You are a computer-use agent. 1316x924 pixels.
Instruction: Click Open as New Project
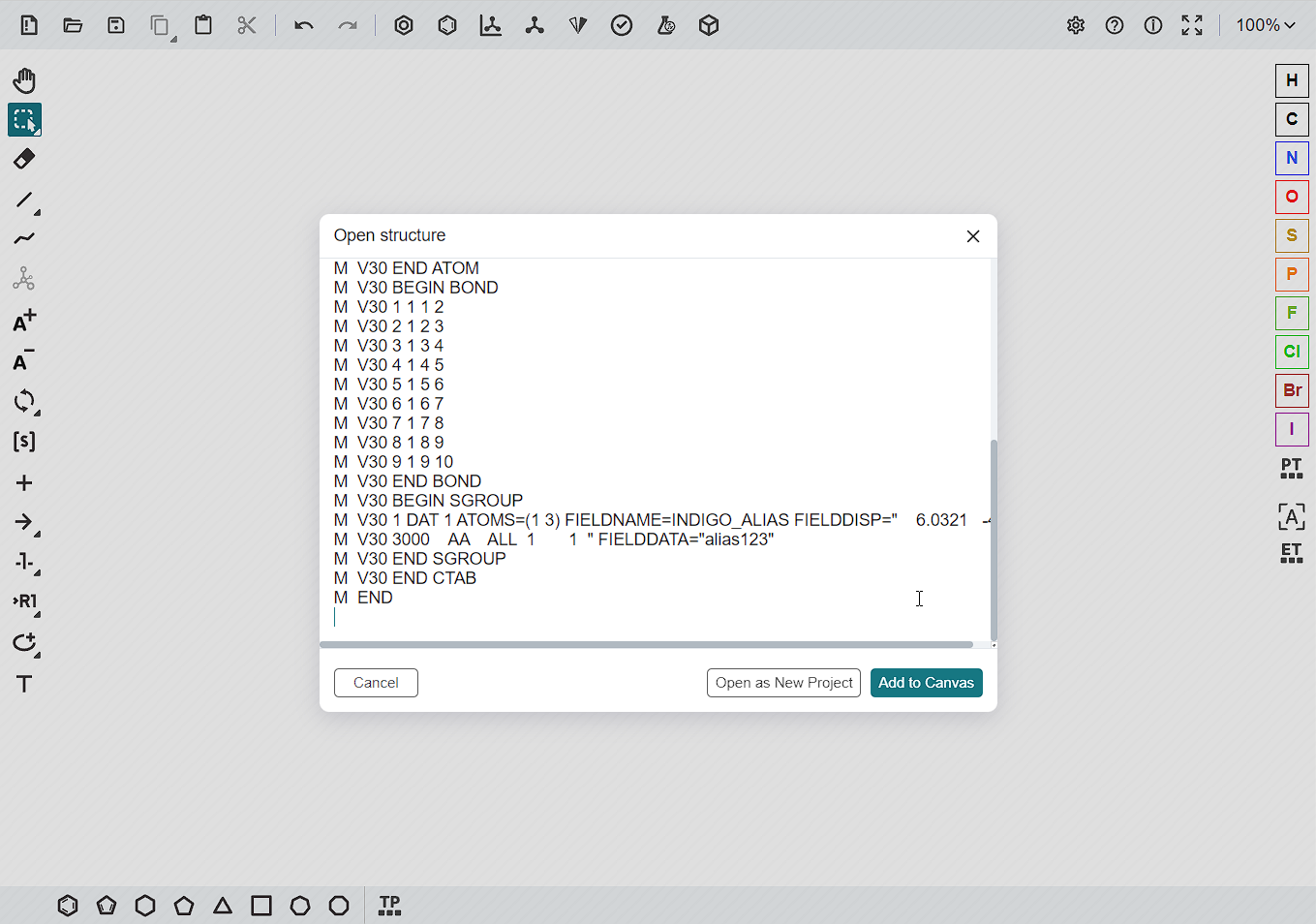click(783, 683)
